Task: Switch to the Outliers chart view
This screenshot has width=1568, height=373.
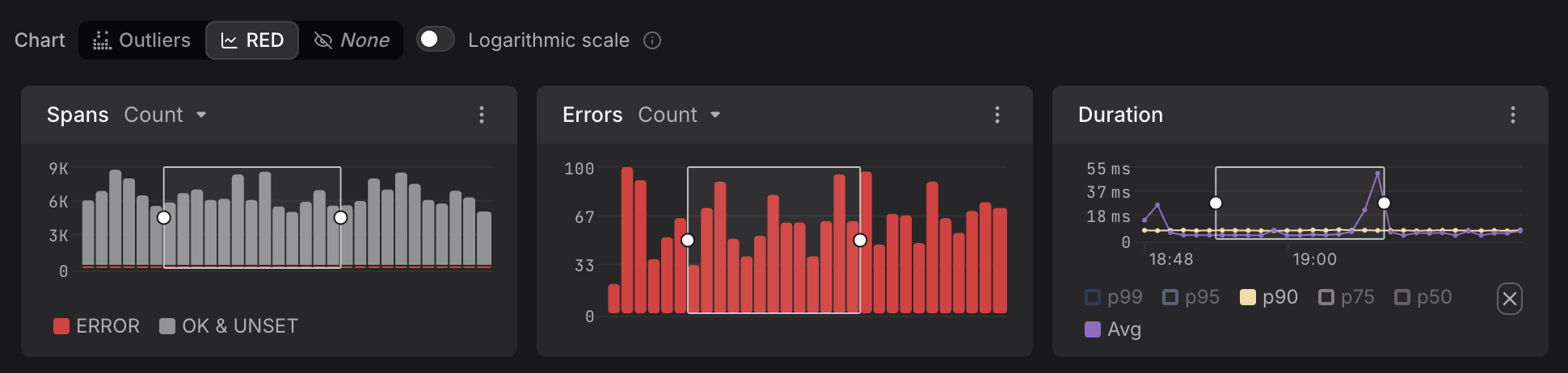Action: 142,40
